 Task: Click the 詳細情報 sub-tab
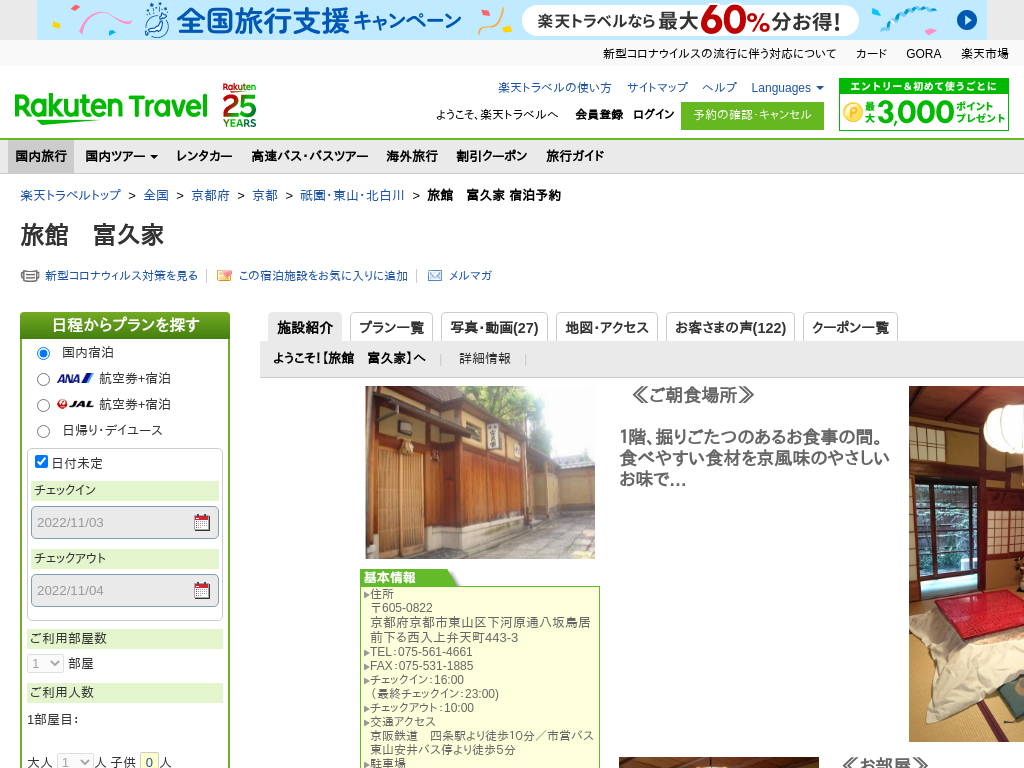tap(485, 359)
